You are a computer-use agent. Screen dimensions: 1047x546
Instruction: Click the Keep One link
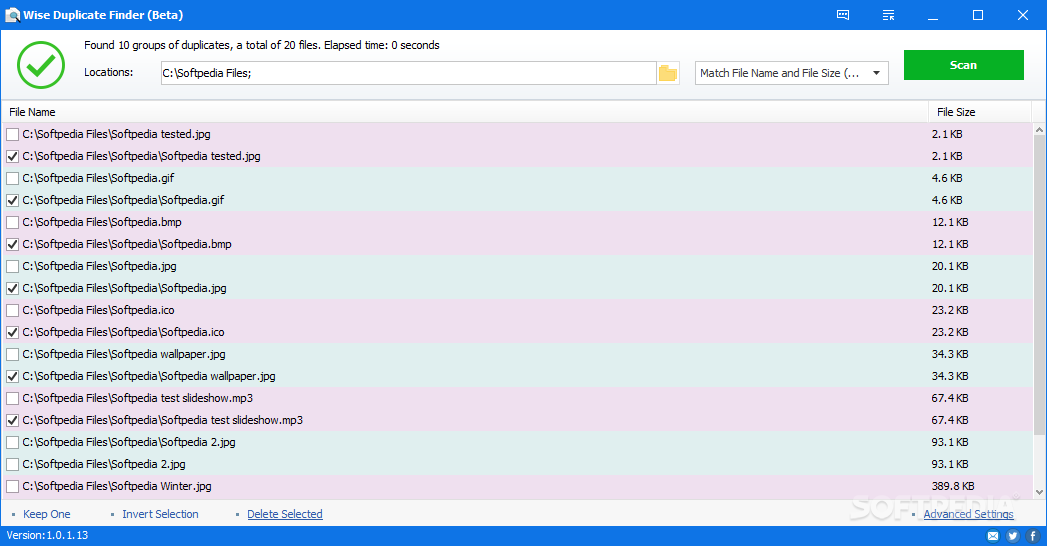47,514
